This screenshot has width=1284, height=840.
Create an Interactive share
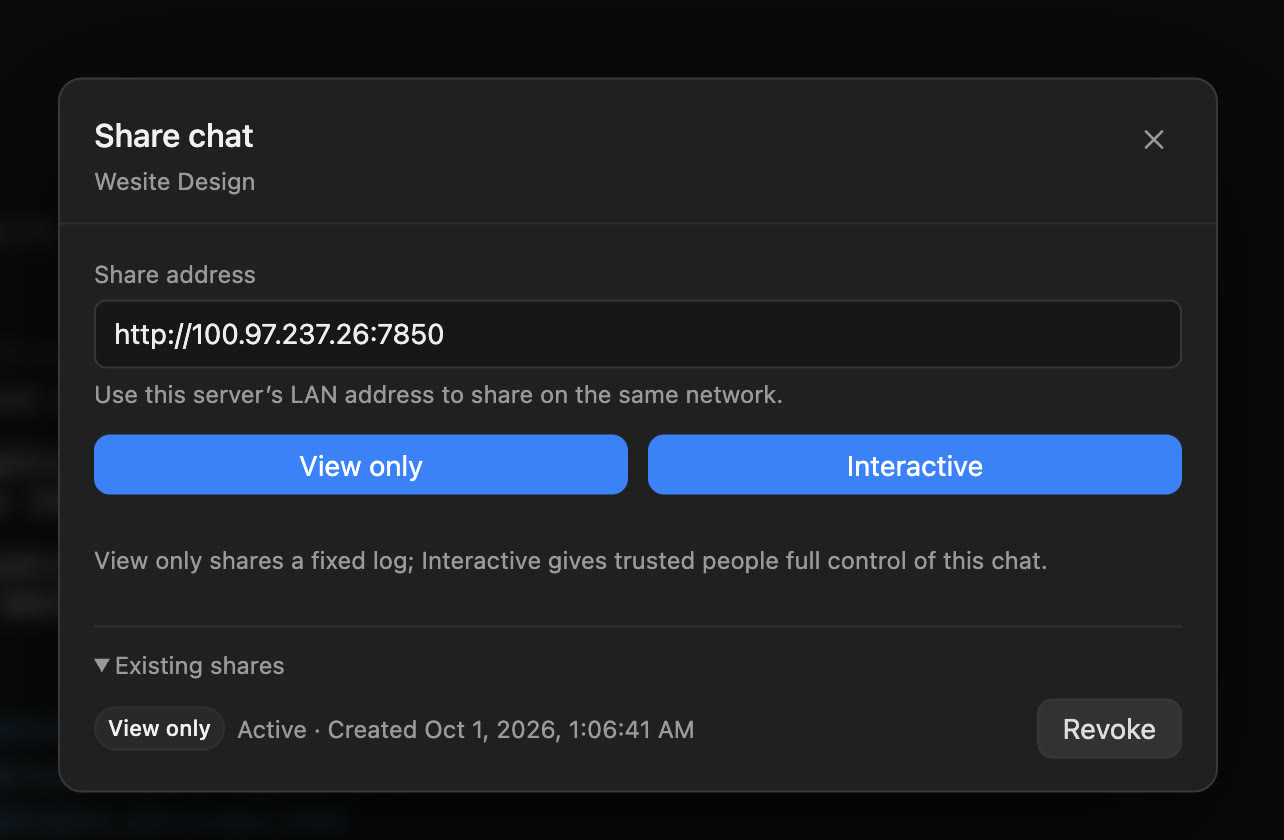(x=915, y=465)
